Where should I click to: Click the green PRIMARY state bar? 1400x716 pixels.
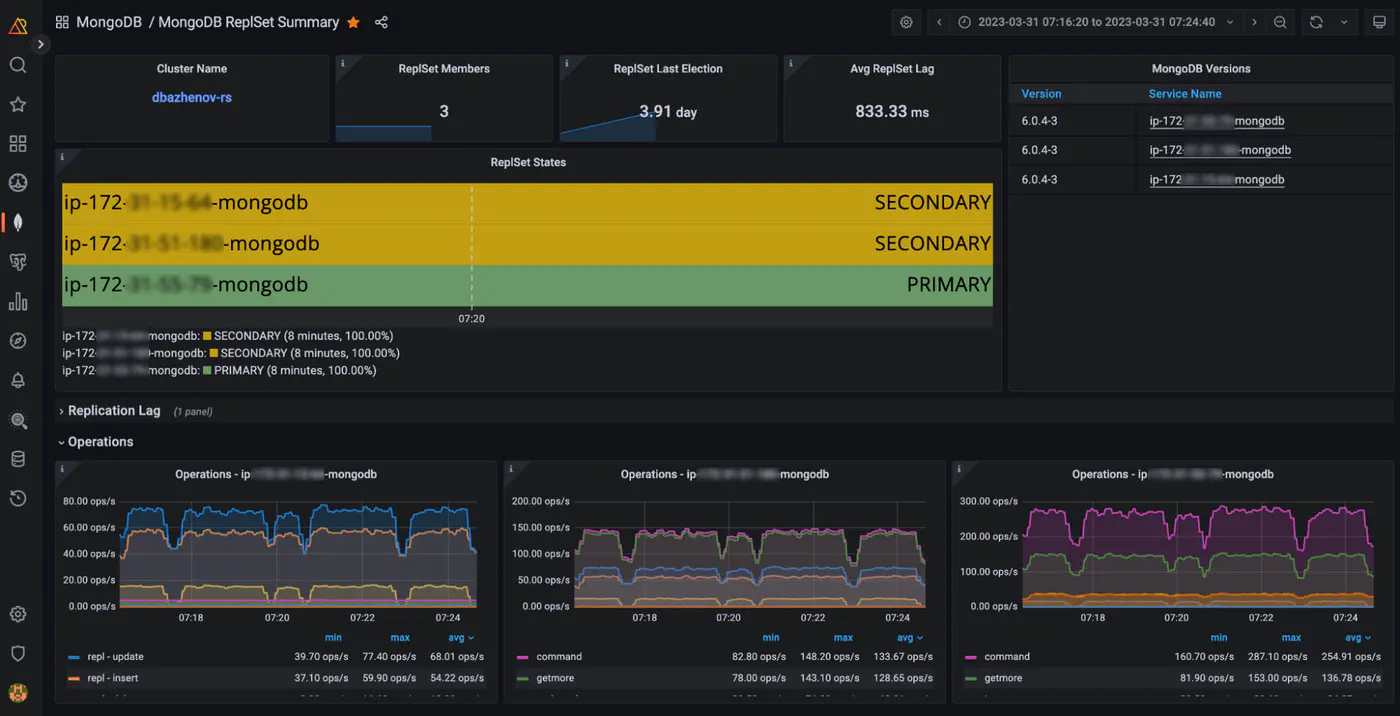point(527,285)
